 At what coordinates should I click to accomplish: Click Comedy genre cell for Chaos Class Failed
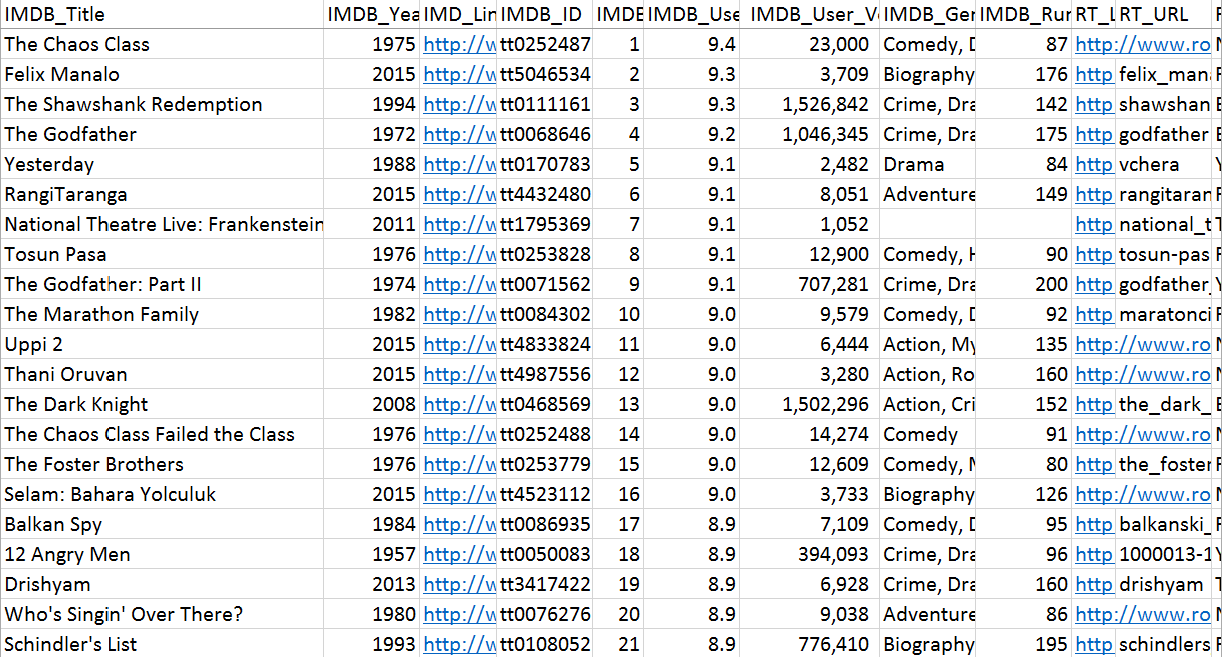pyautogui.click(x=927, y=434)
